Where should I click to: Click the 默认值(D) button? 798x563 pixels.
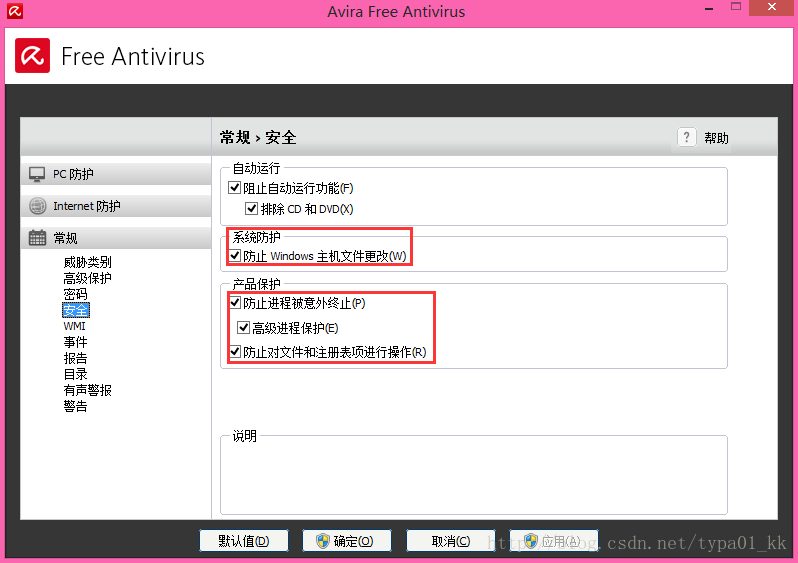(244, 541)
